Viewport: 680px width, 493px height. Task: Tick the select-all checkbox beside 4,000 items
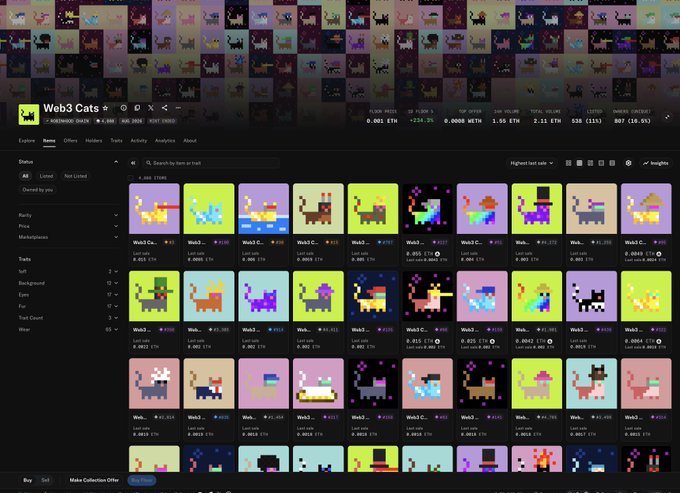[131, 178]
